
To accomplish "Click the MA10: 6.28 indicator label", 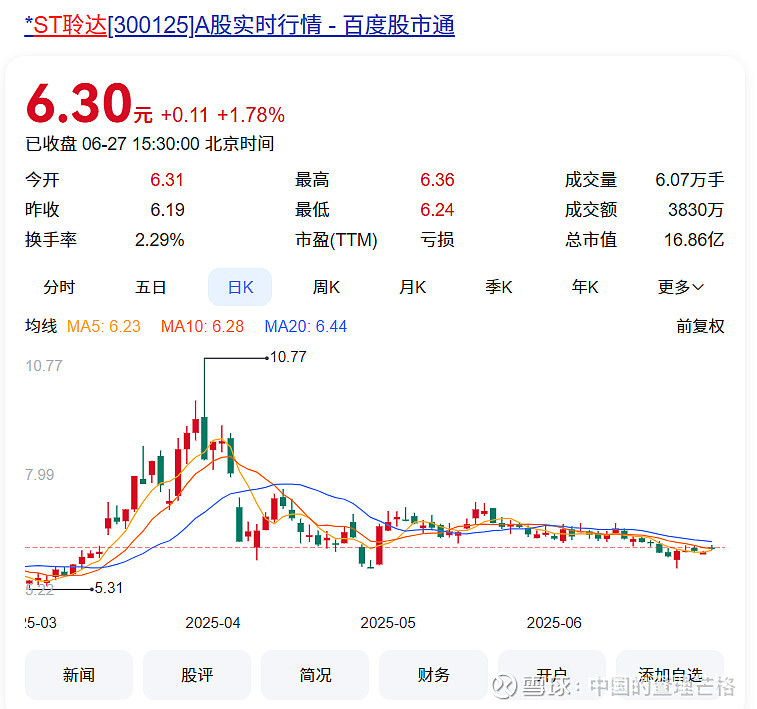I will 202,326.
